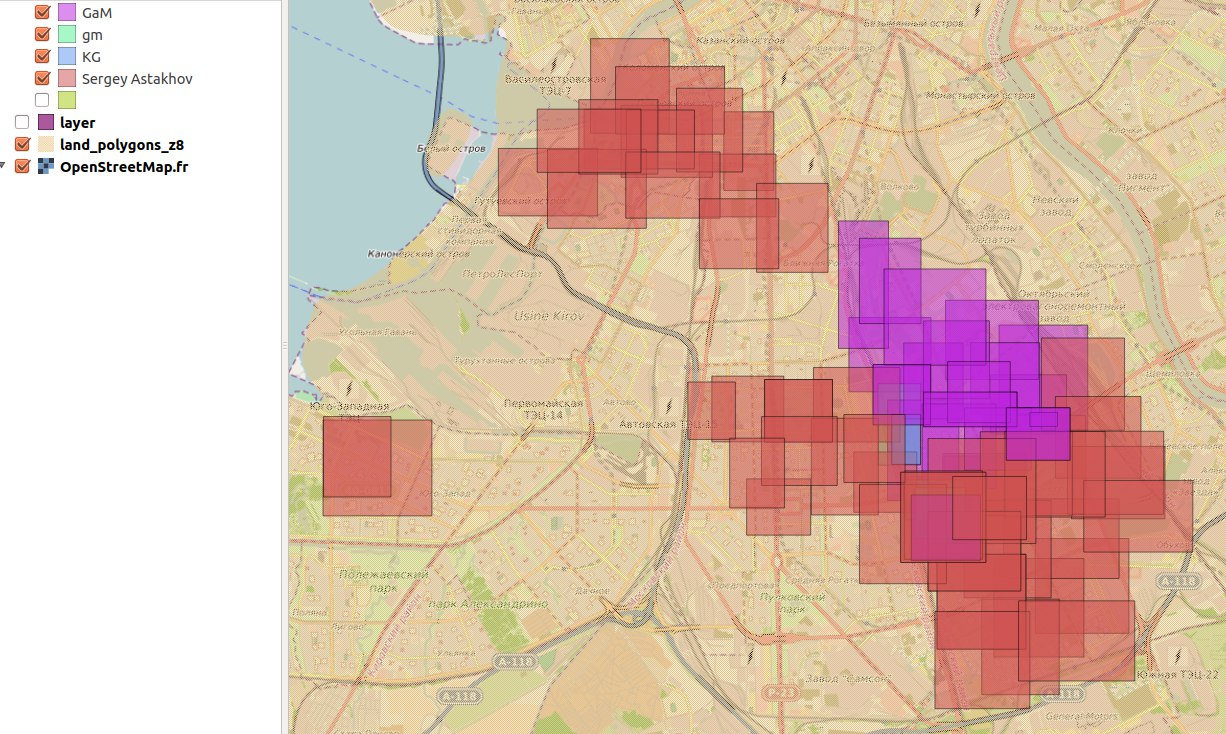Click the purple GaM color swatch

click(67, 13)
